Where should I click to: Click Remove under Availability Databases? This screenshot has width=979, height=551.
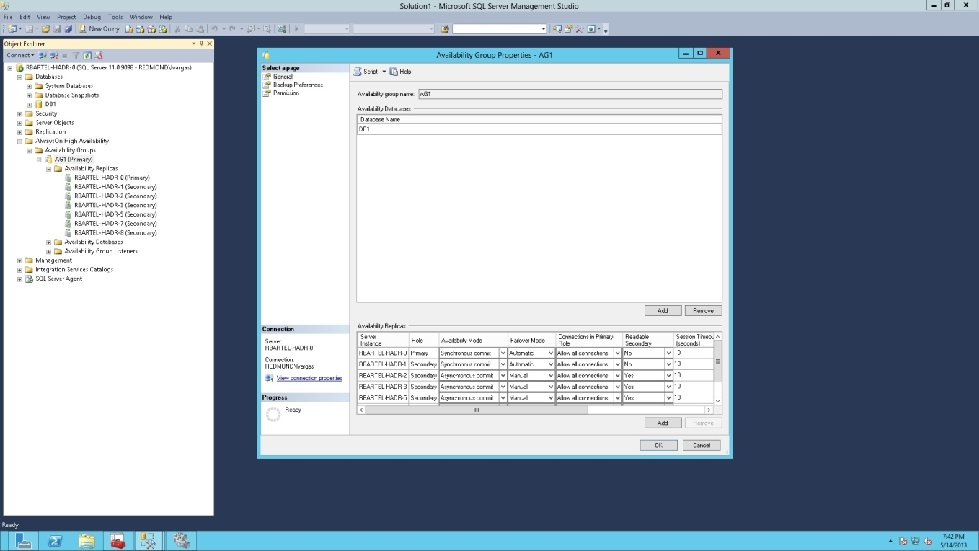[703, 310]
